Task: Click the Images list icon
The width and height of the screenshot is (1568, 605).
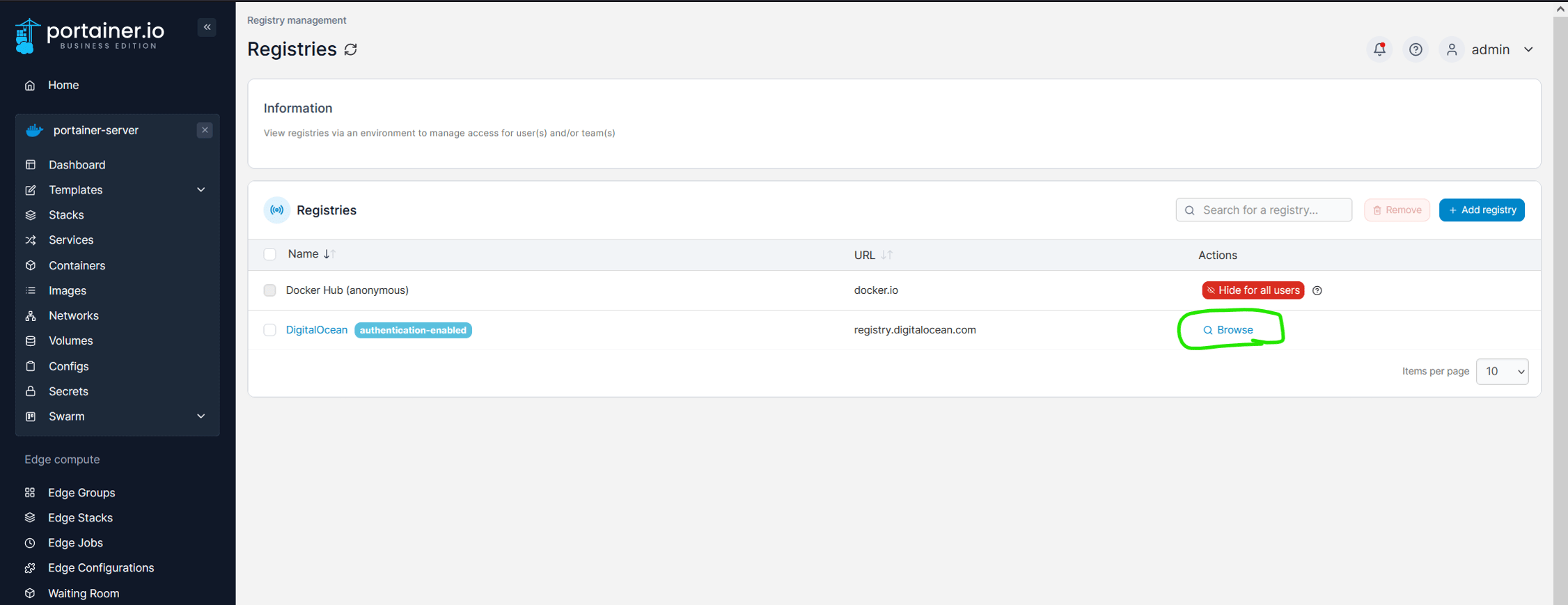Action: tap(31, 290)
